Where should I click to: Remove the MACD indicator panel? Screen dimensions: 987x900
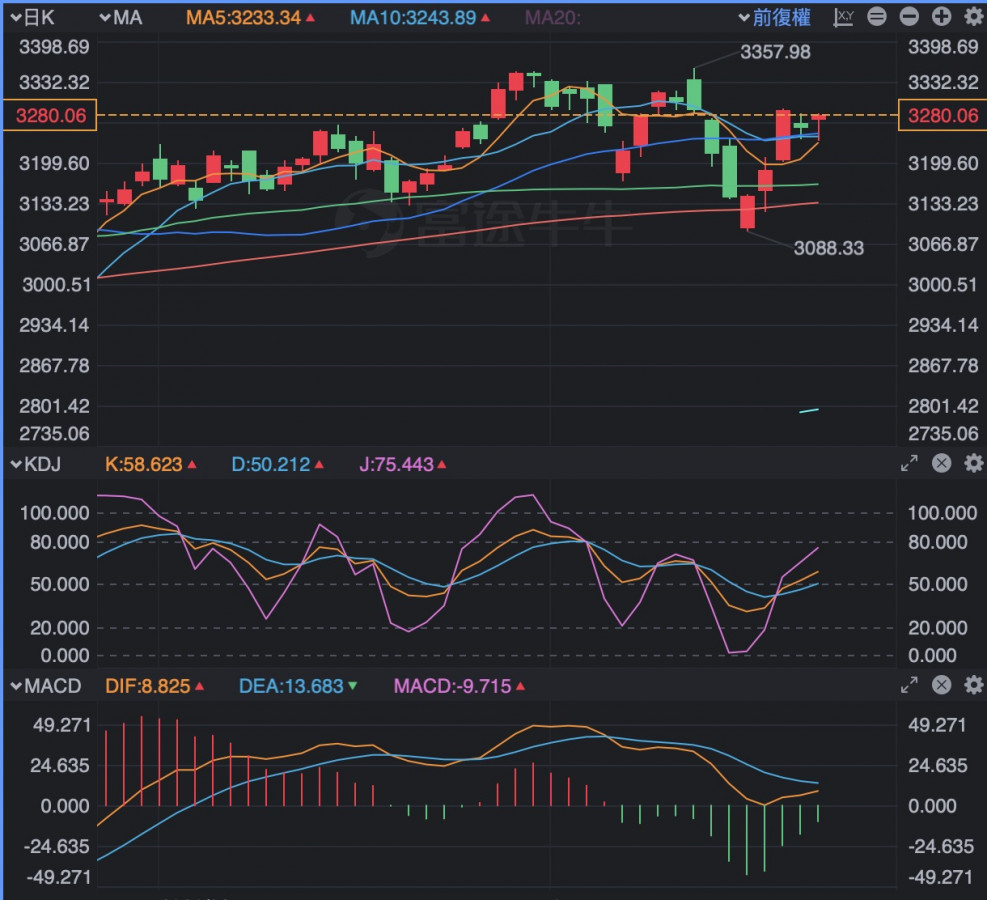click(941, 685)
